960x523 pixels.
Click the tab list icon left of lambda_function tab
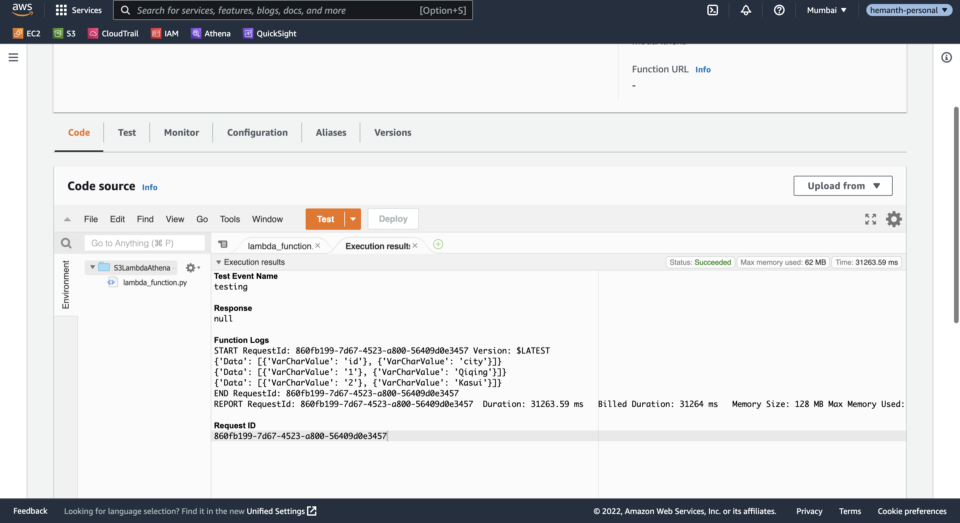(223, 244)
